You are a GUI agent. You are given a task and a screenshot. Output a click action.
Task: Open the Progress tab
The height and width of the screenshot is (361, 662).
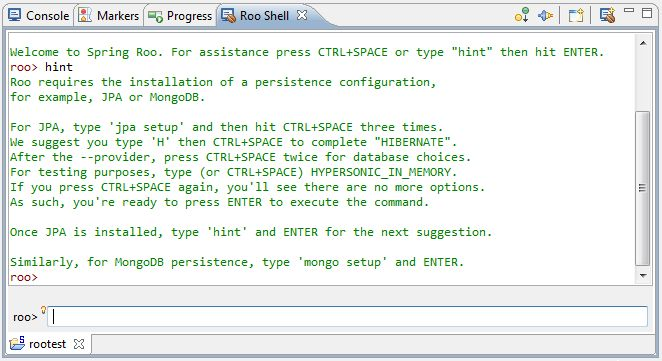180,16
